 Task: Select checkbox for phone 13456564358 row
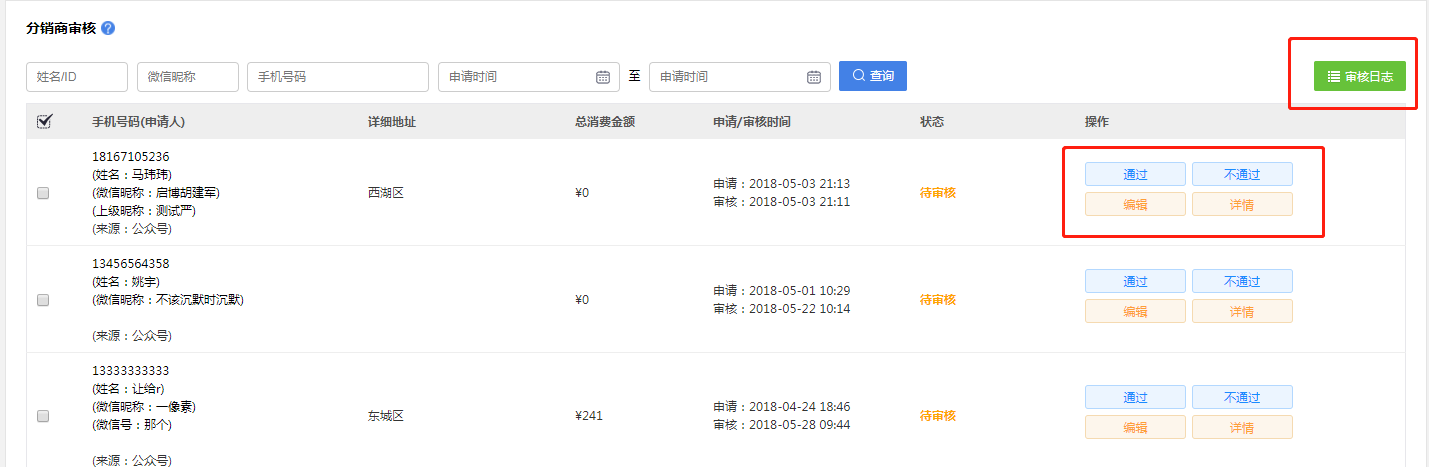pos(43,300)
